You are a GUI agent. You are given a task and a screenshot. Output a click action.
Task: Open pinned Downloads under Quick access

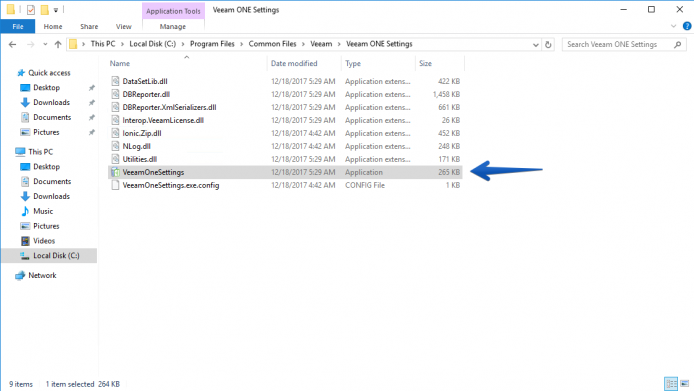click(51, 102)
